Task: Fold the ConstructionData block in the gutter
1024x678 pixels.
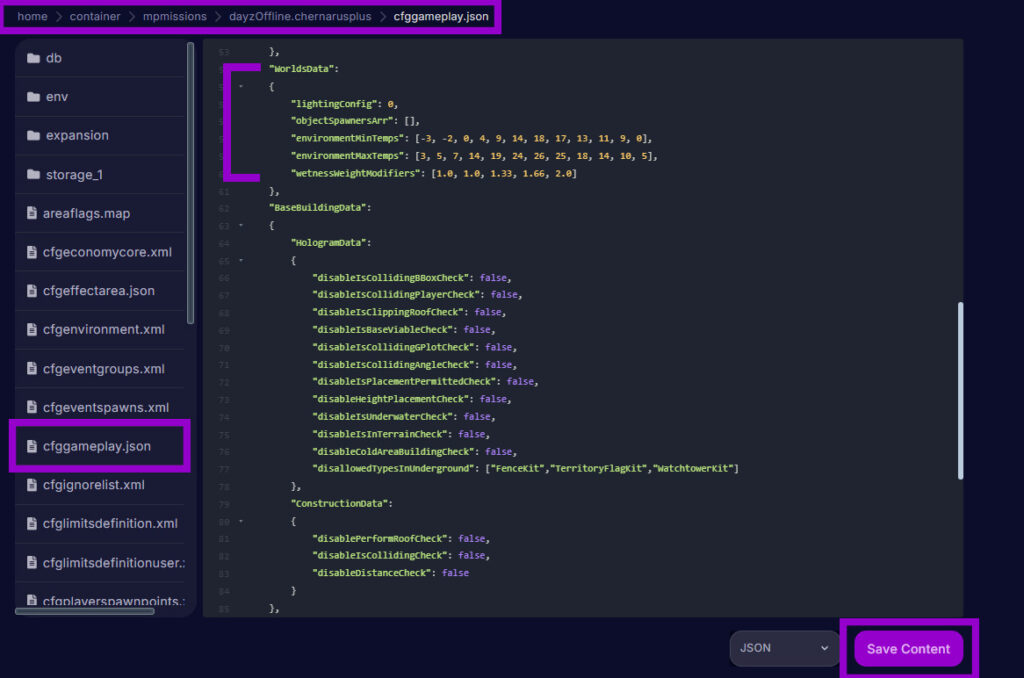Action: coord(241,521)
